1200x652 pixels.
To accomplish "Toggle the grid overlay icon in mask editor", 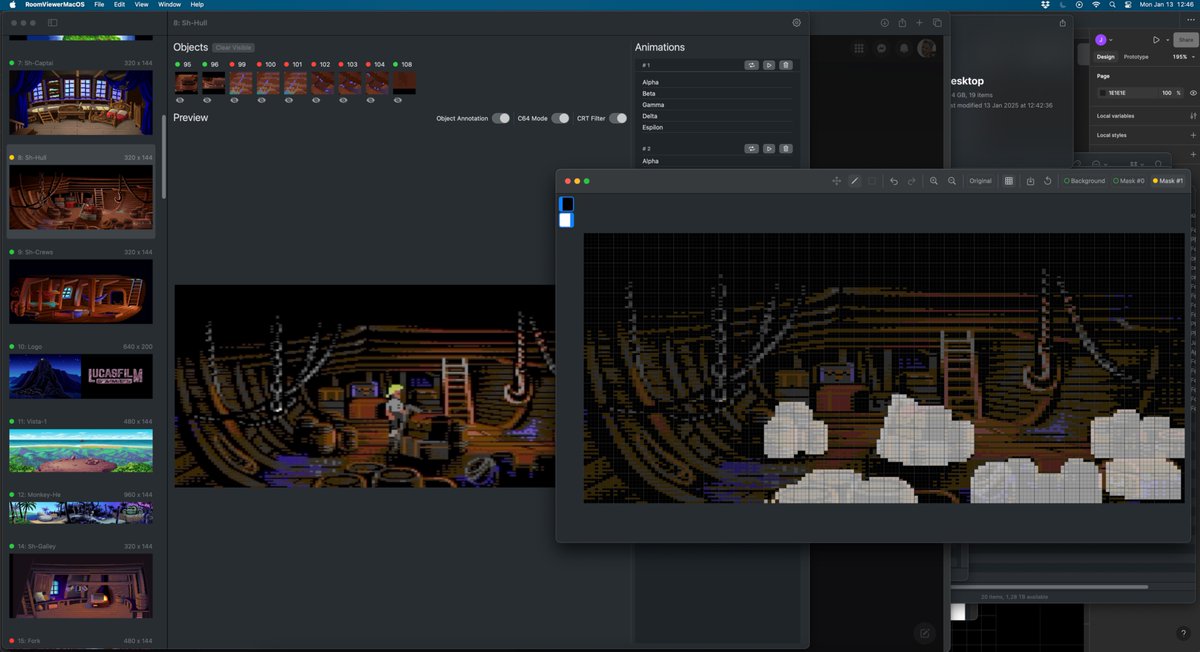I will click(1008, 181).
